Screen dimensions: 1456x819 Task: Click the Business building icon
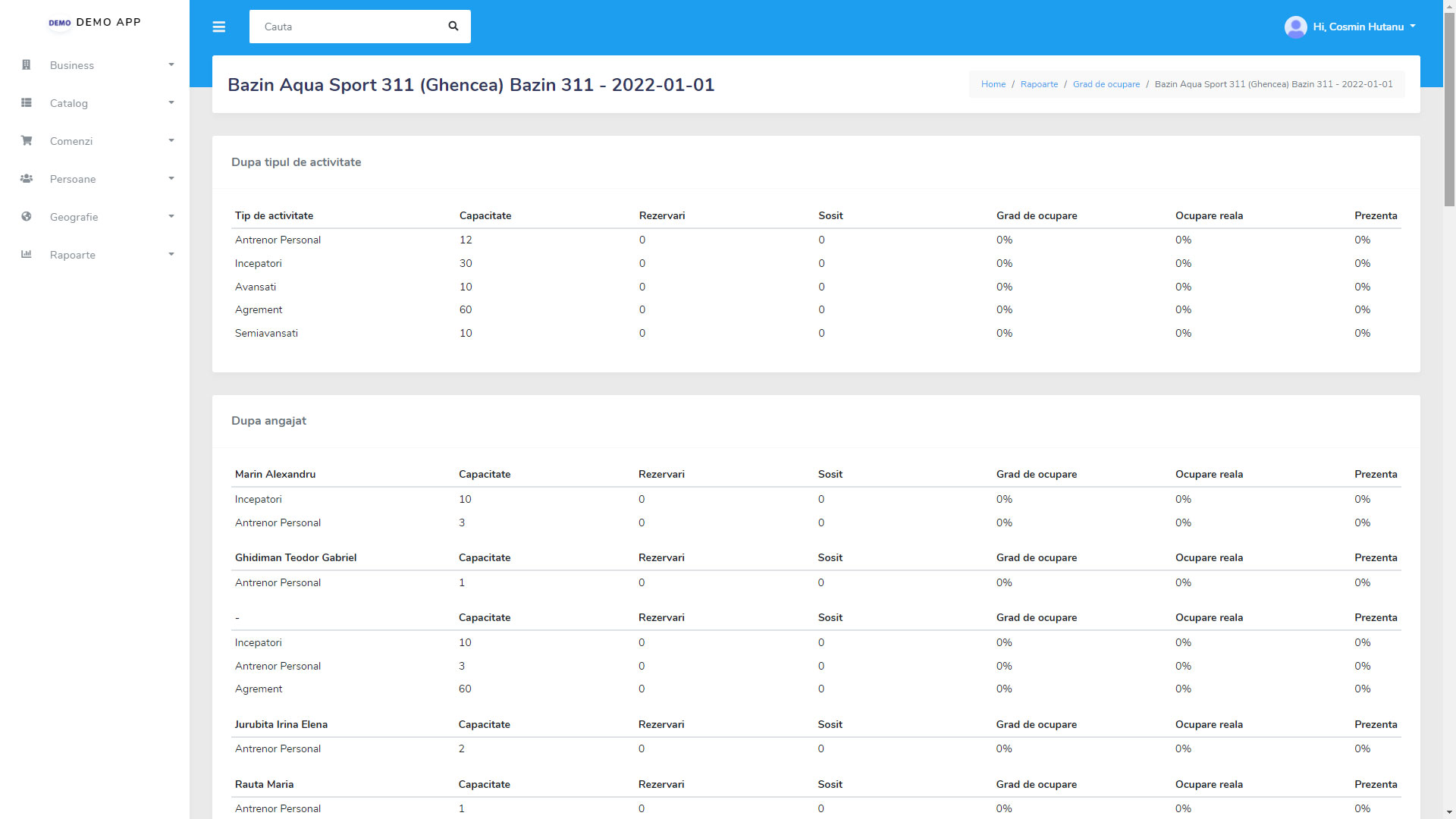tap(27, 65)
